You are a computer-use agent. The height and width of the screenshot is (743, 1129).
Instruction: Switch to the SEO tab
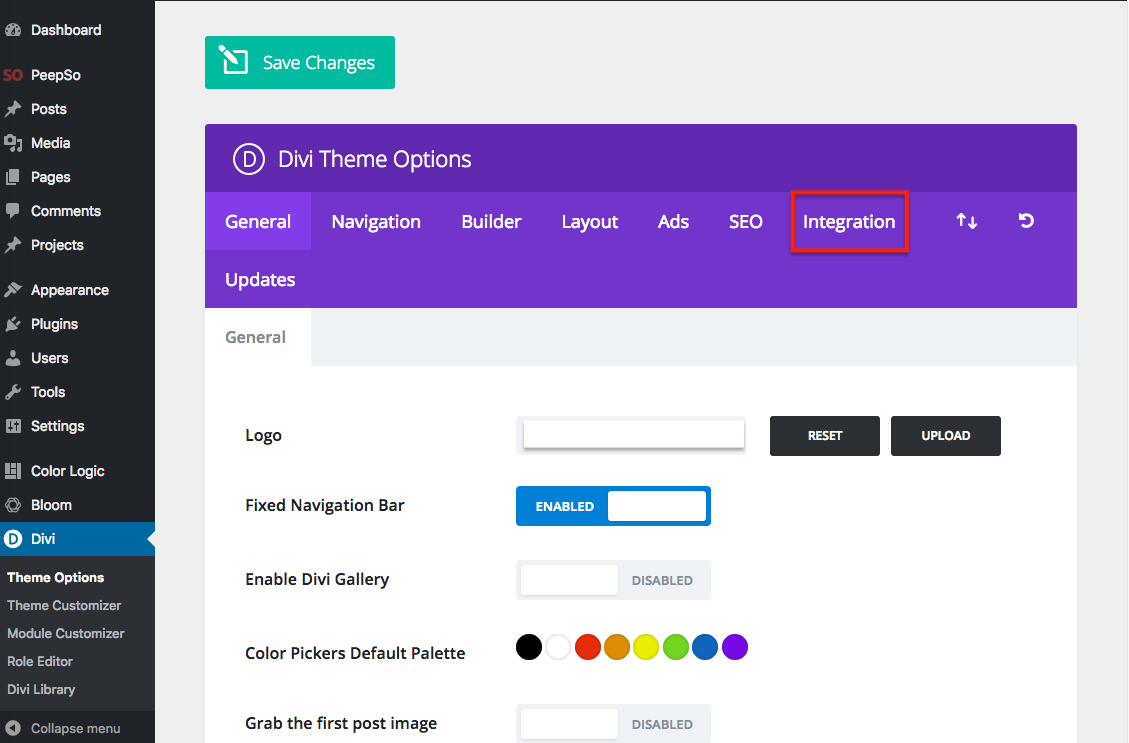pos(745,221)
